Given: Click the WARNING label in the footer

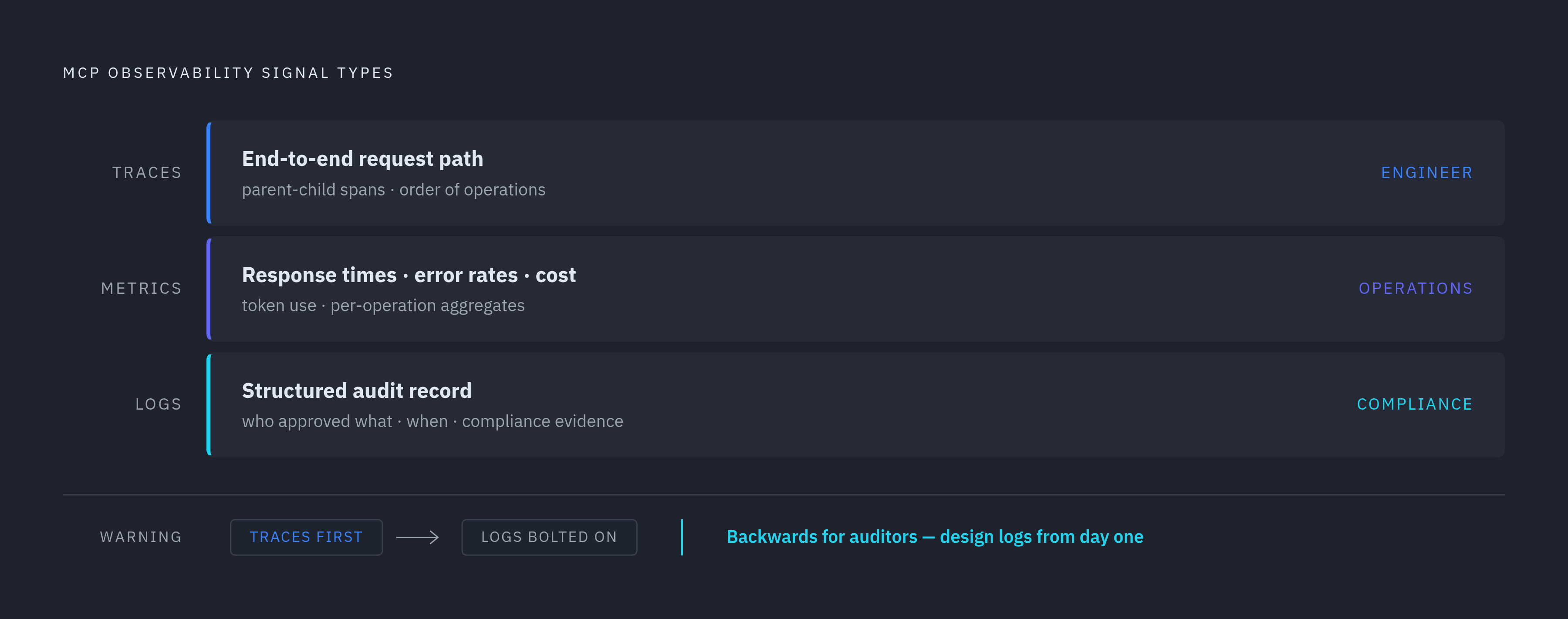Looking at the screenshot, I should (141, 537).
